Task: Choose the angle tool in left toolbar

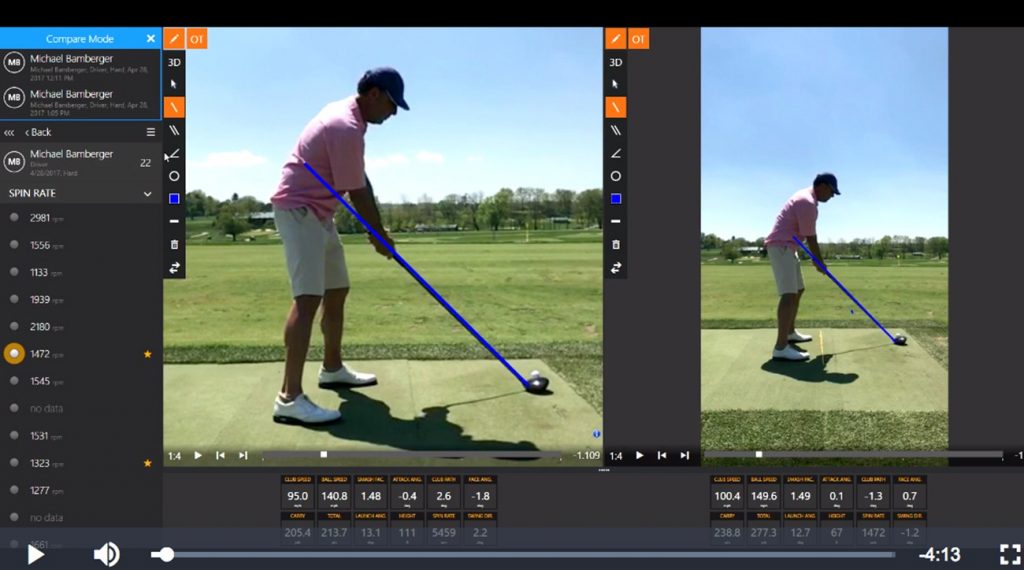Action: coord(174,153)
